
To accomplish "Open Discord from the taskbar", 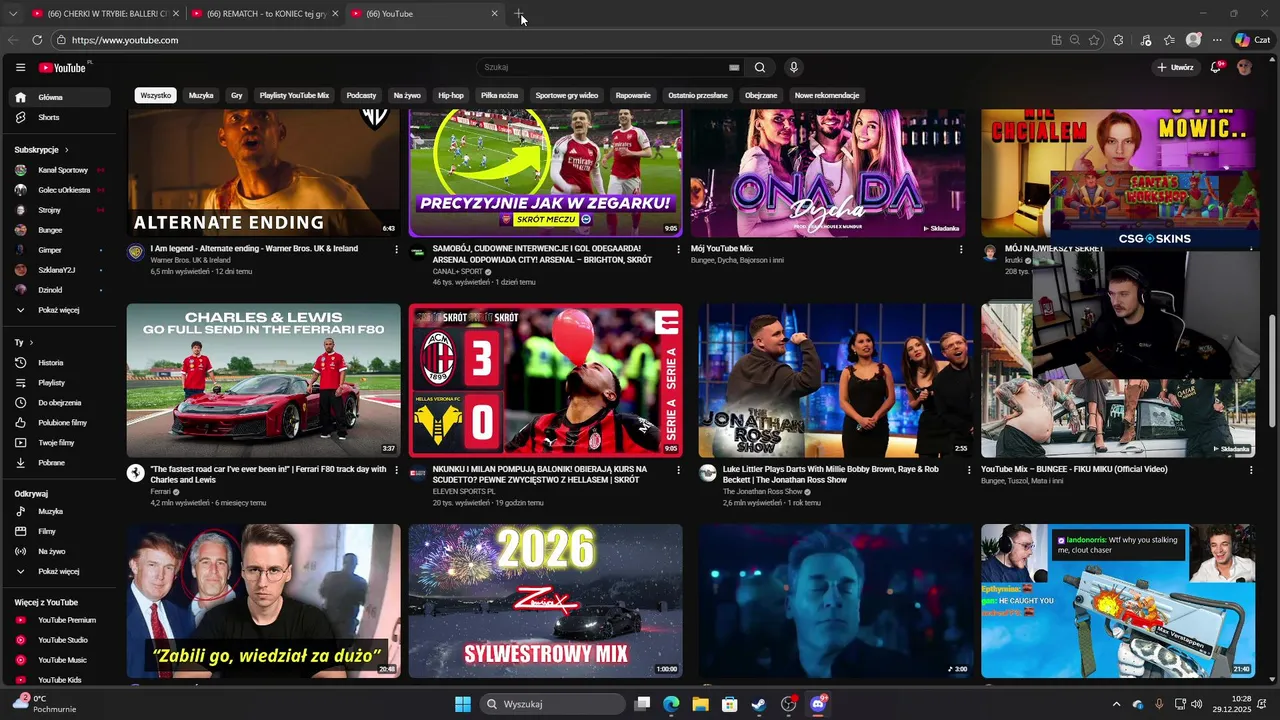I will click(x=818, y=704).
